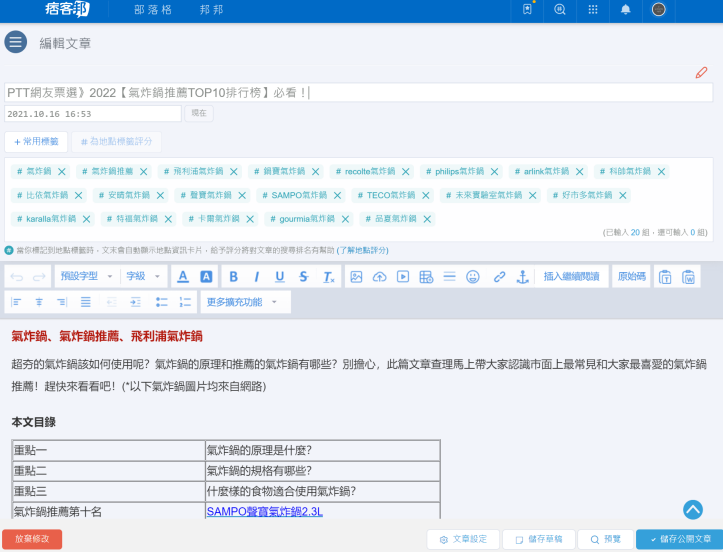Insert numbered list
The image size is (723, 552).
coord(185,302)
